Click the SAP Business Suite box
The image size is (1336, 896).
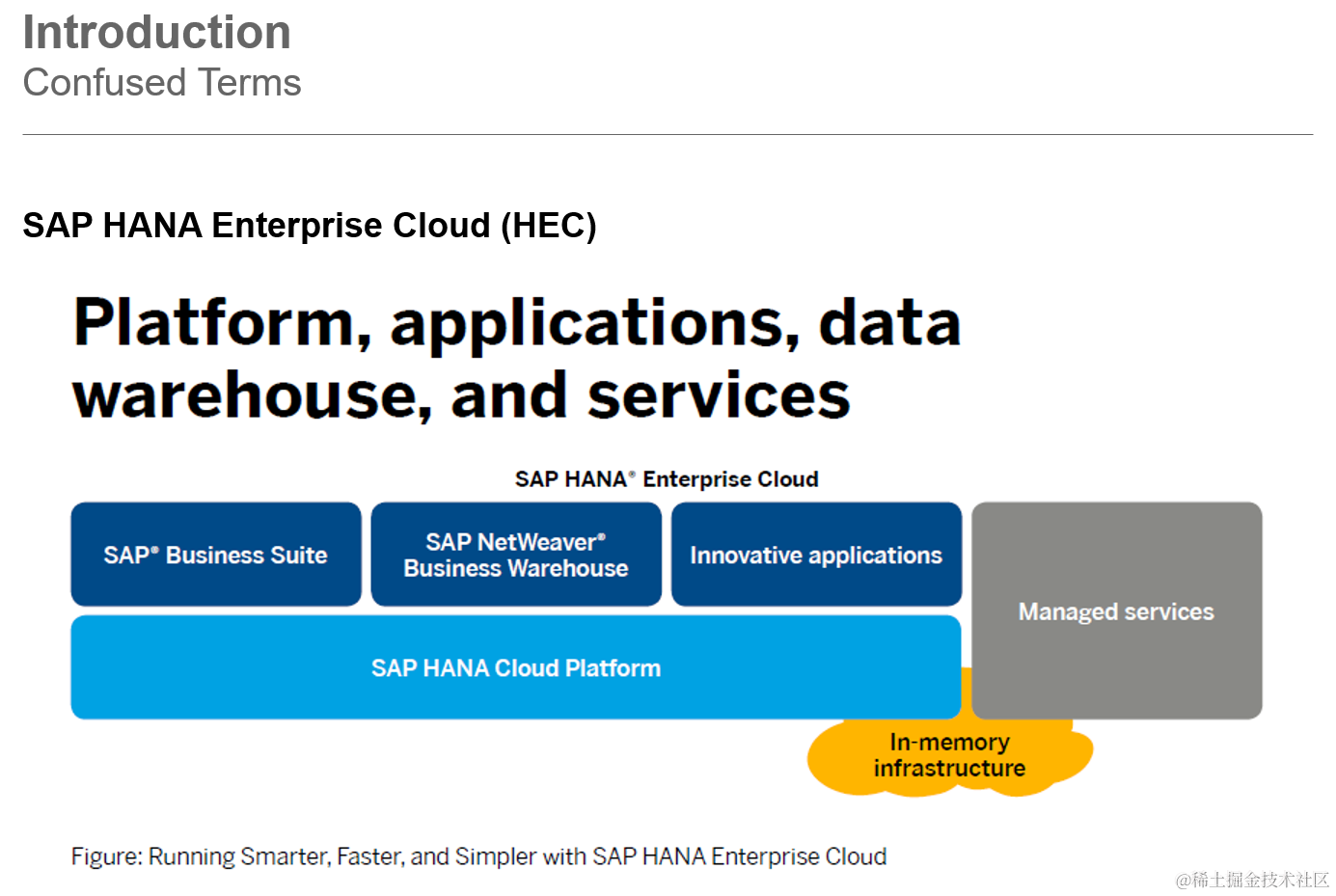(216, 555)
